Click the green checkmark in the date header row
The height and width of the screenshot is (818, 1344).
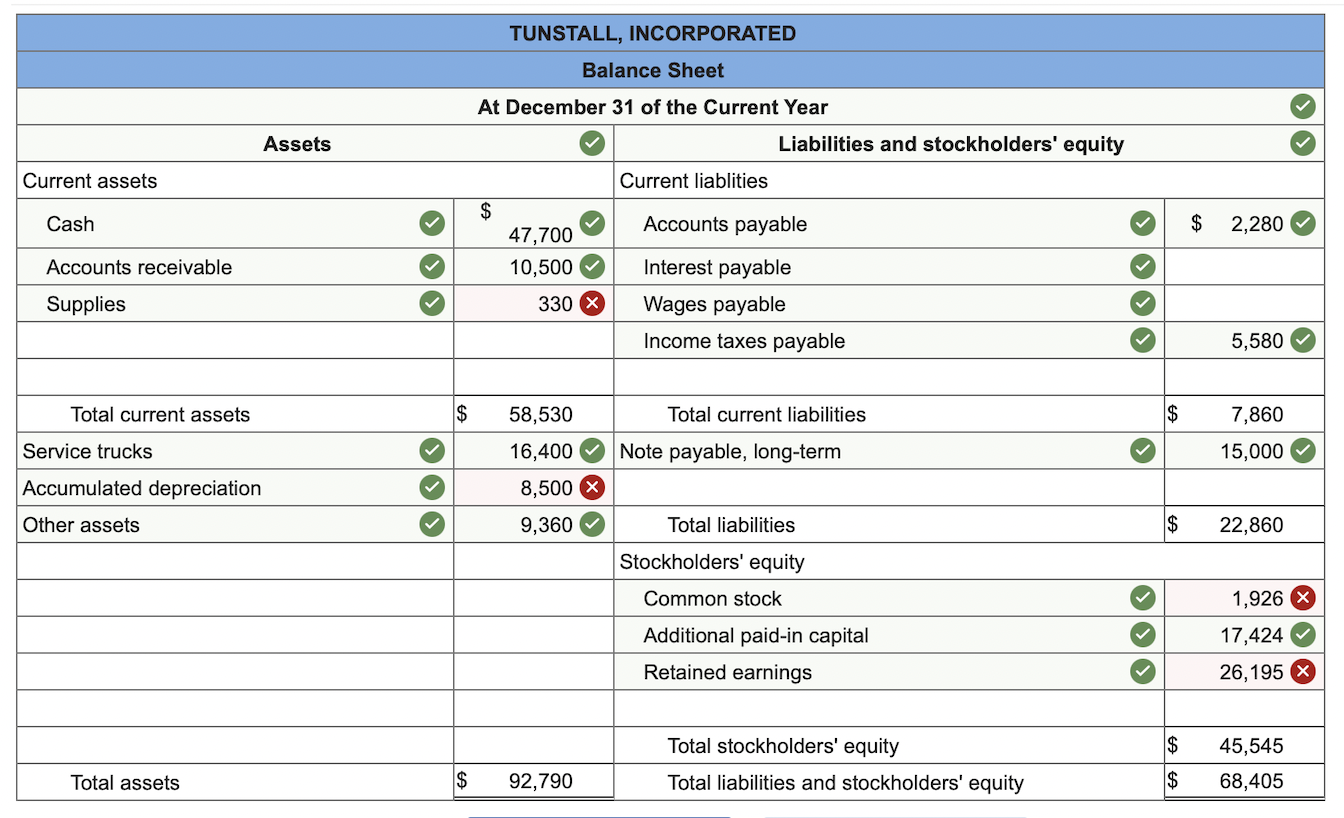click(x=1301, y=107)
